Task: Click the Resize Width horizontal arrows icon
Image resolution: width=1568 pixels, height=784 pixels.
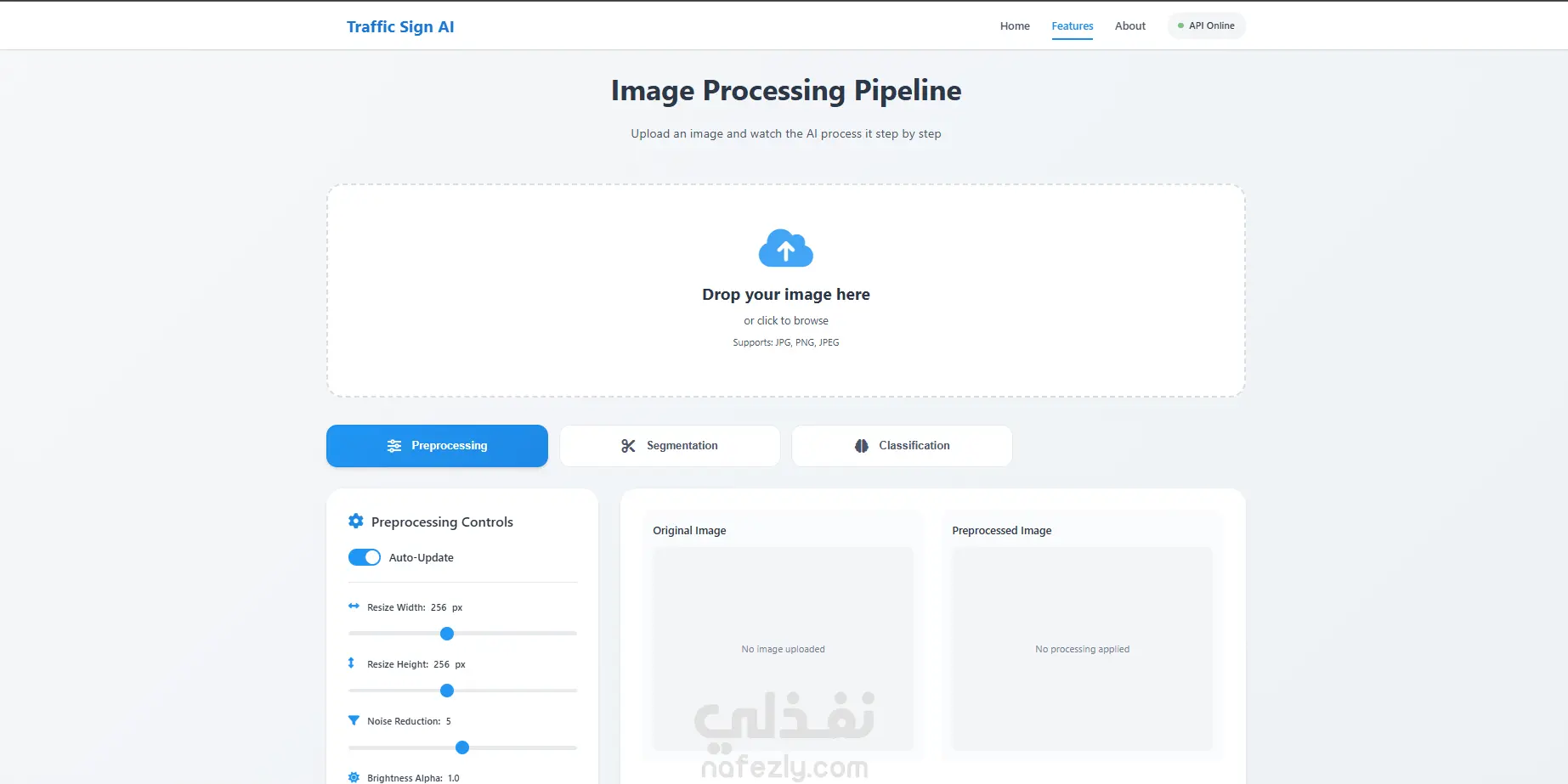Action: [354, 606]
